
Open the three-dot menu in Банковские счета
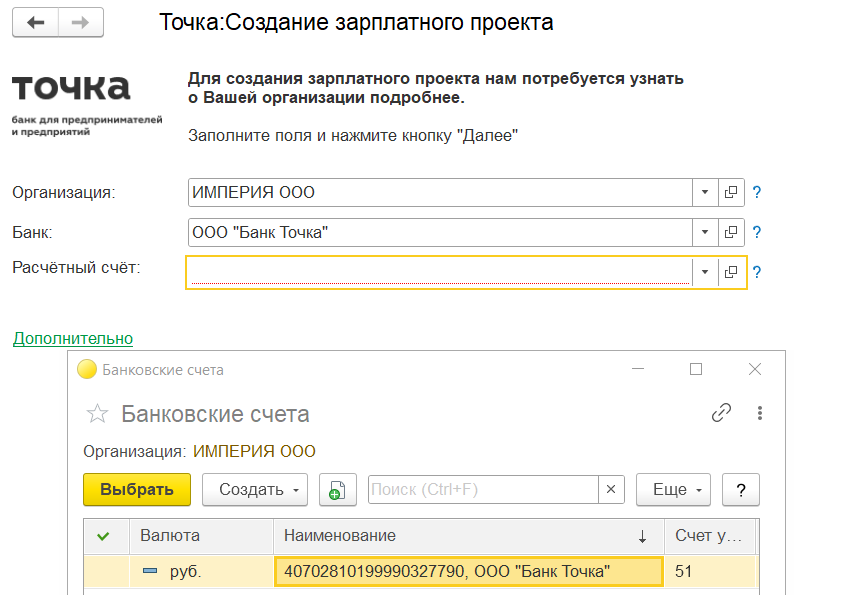(x=760, y=413)
